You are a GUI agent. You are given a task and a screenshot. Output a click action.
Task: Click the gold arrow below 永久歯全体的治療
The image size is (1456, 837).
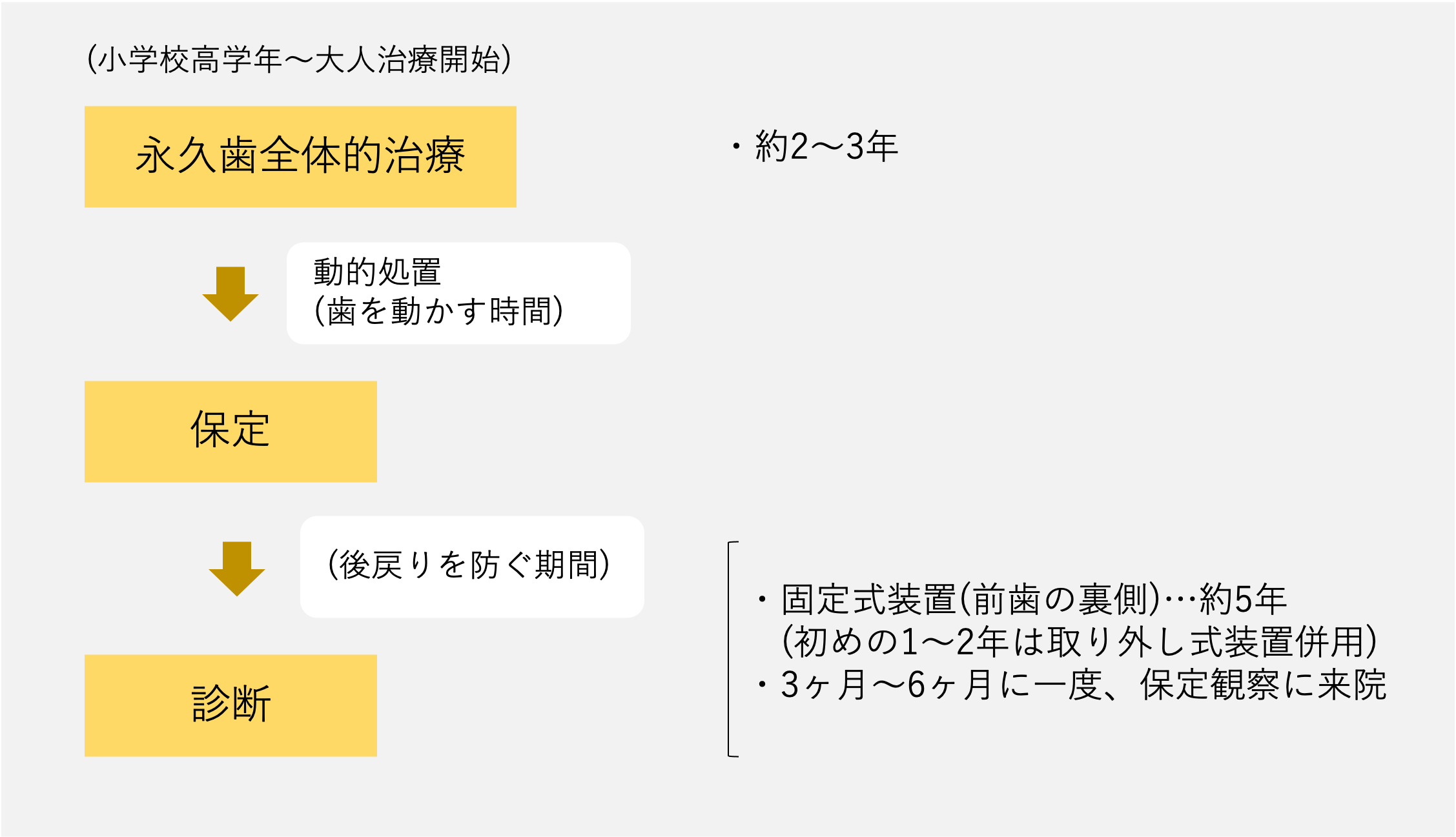(x=231, y=294)
